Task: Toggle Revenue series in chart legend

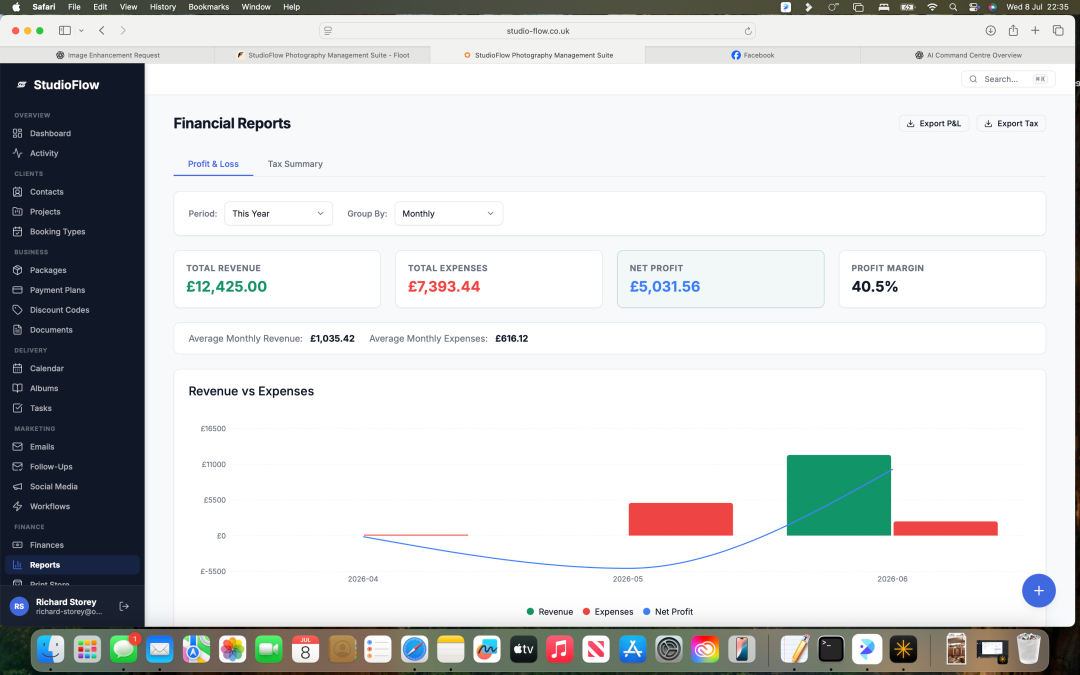Action: pyautogui.click(x=550, y=612)
